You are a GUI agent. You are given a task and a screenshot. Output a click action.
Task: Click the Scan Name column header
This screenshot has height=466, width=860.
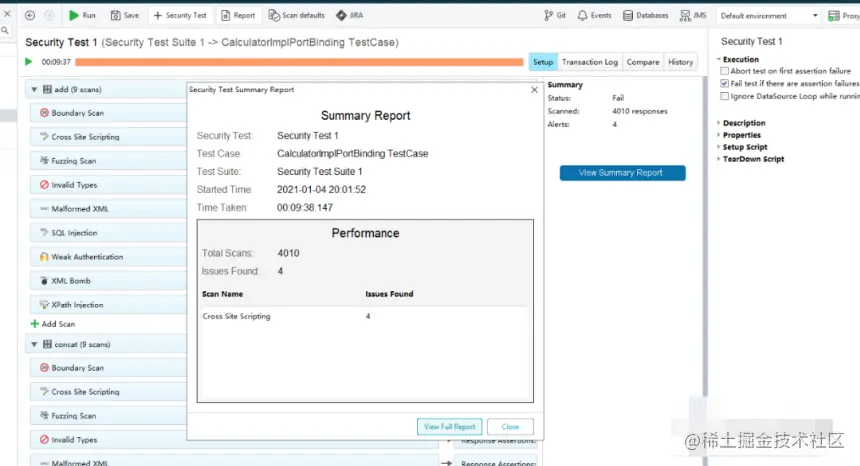click(x=222, y=294)
